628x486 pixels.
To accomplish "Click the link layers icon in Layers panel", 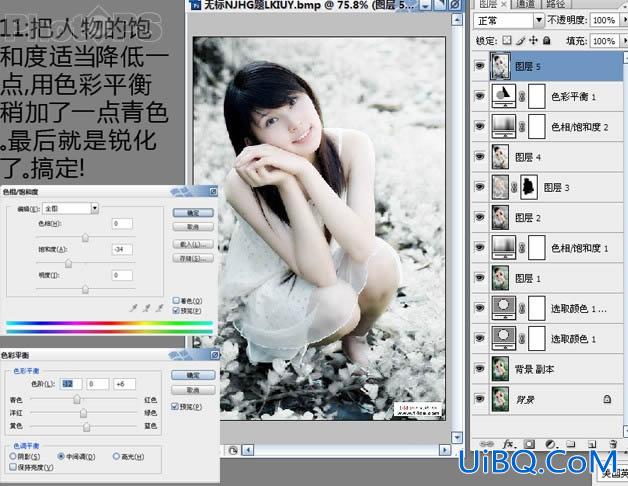I will (487, 444).
